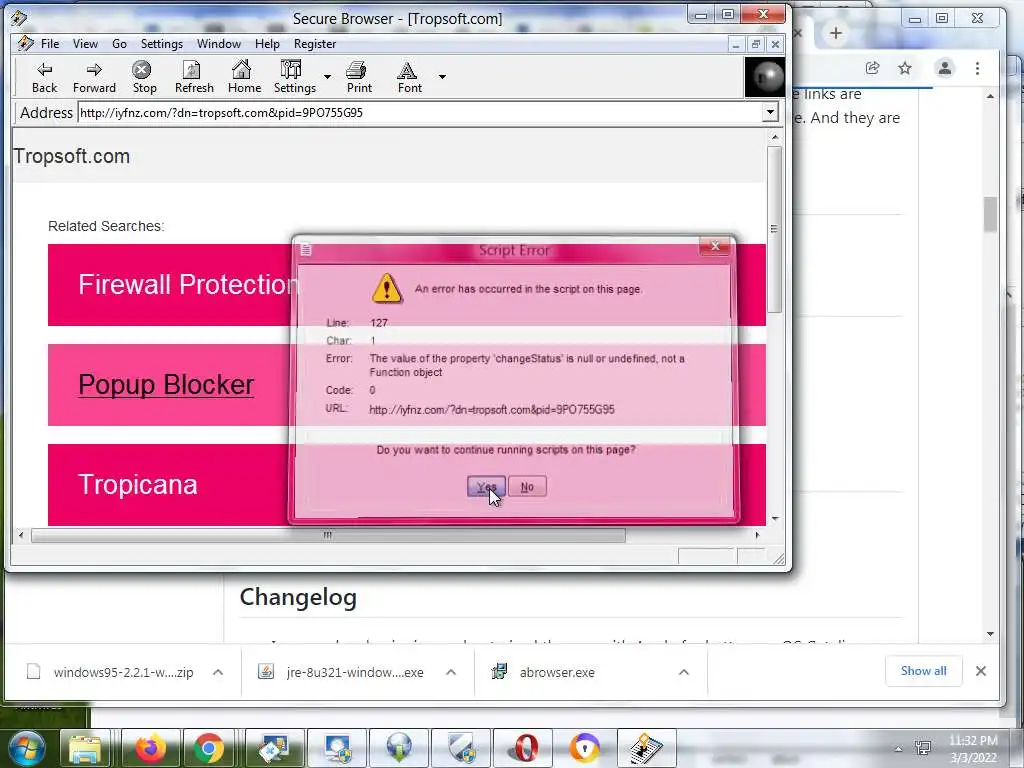Open a new tab in Chrome
This screenshot has height=768, width=1024.
[835, 33]
